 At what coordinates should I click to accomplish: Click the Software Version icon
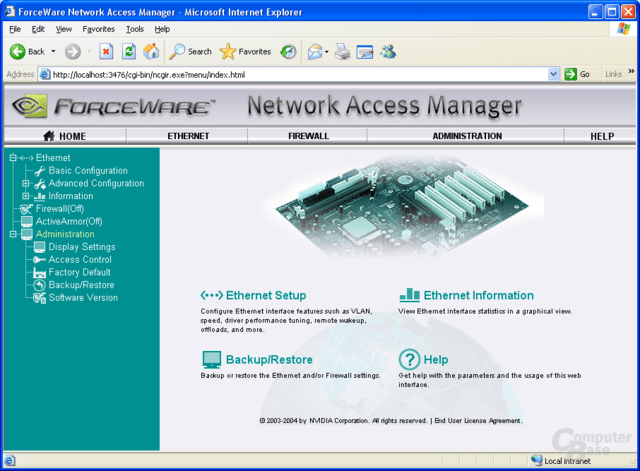39,298
